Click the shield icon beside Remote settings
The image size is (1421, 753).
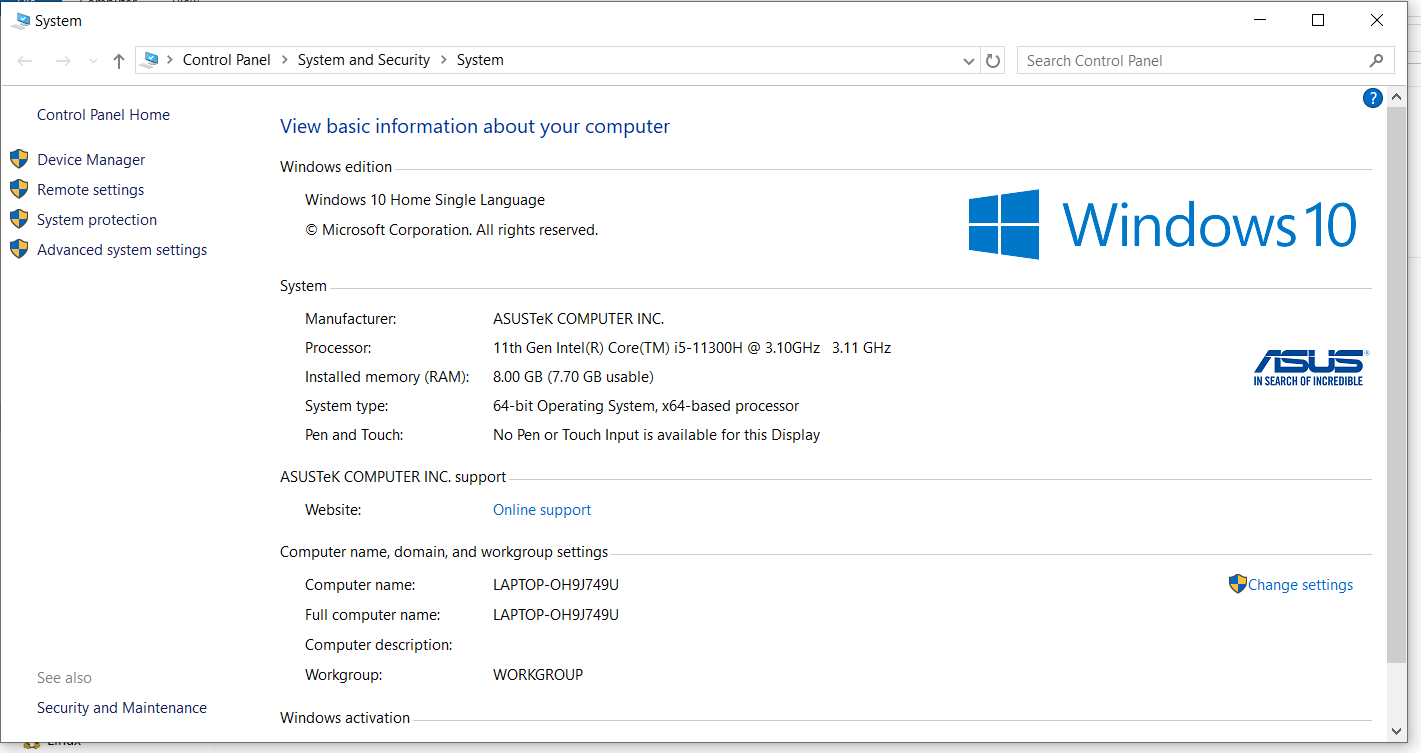(x=19, y=189)
